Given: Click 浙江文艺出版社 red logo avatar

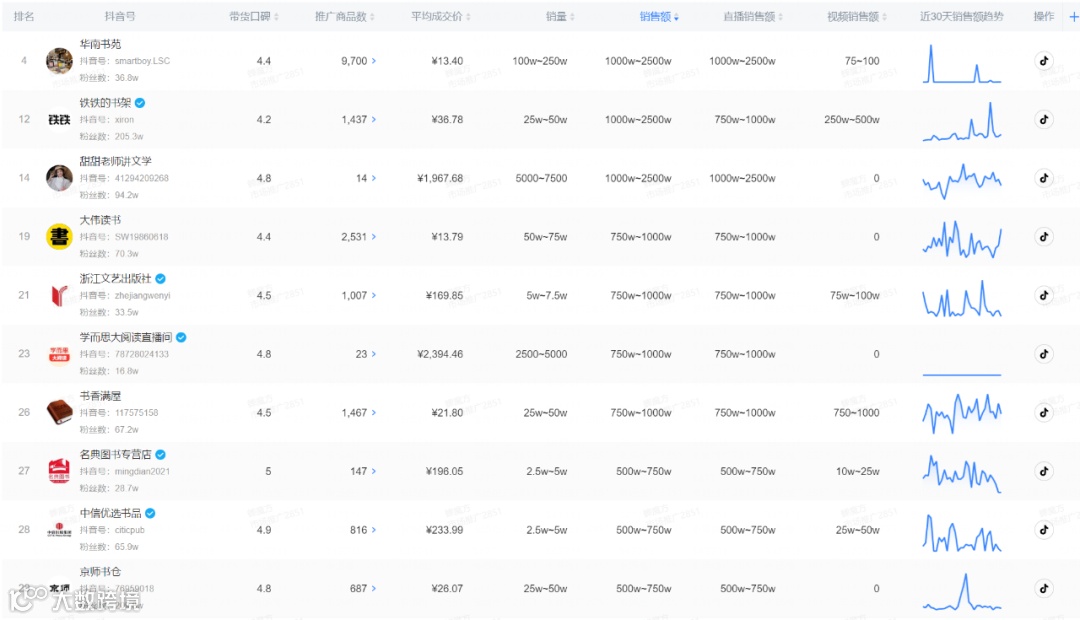Looking at the screenshot, I should click(59, 295).
